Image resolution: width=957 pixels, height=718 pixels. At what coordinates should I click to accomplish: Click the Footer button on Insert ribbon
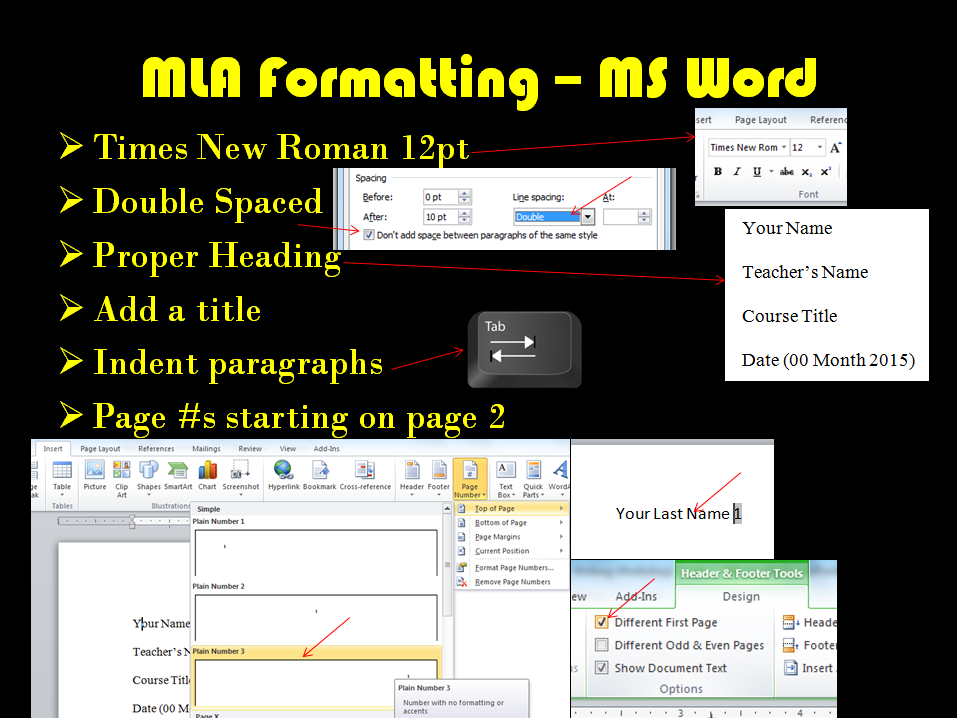(438, 477)
